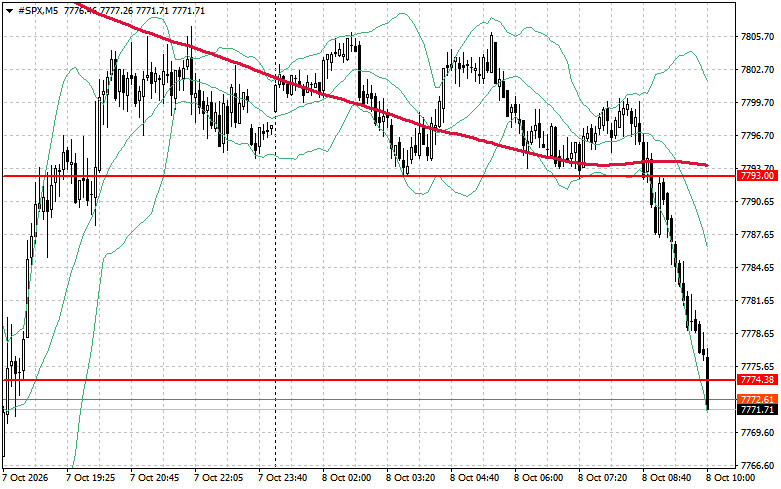Click the 7775.65 price scale value
Viewport: 781px width, 489px height.
[x=757, y=367]
